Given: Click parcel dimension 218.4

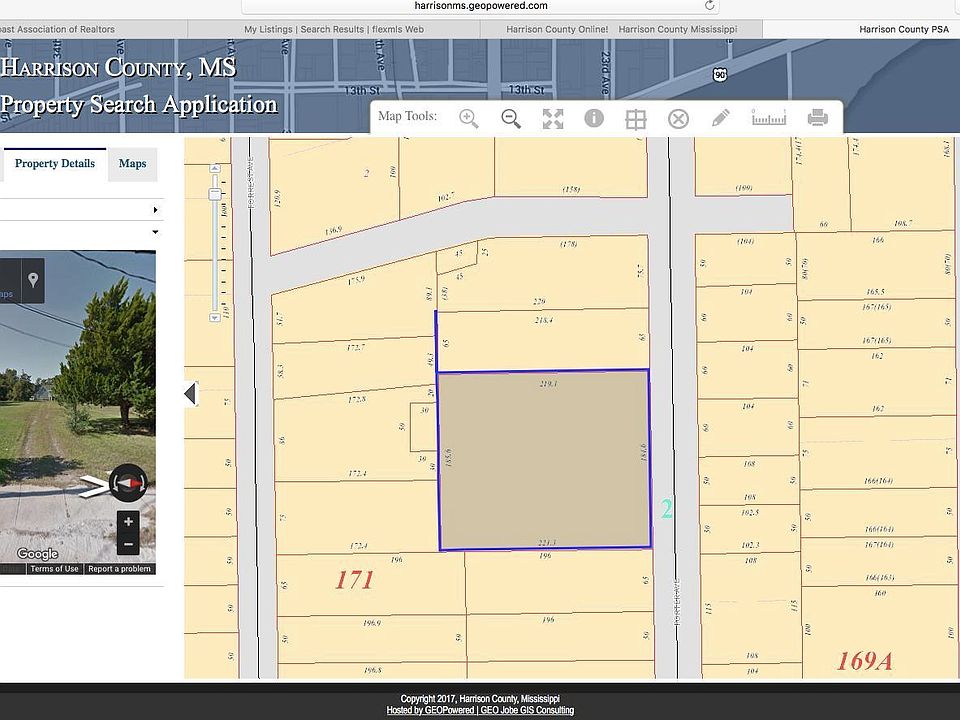Looking at the screenshot, I should coord(544,320).
